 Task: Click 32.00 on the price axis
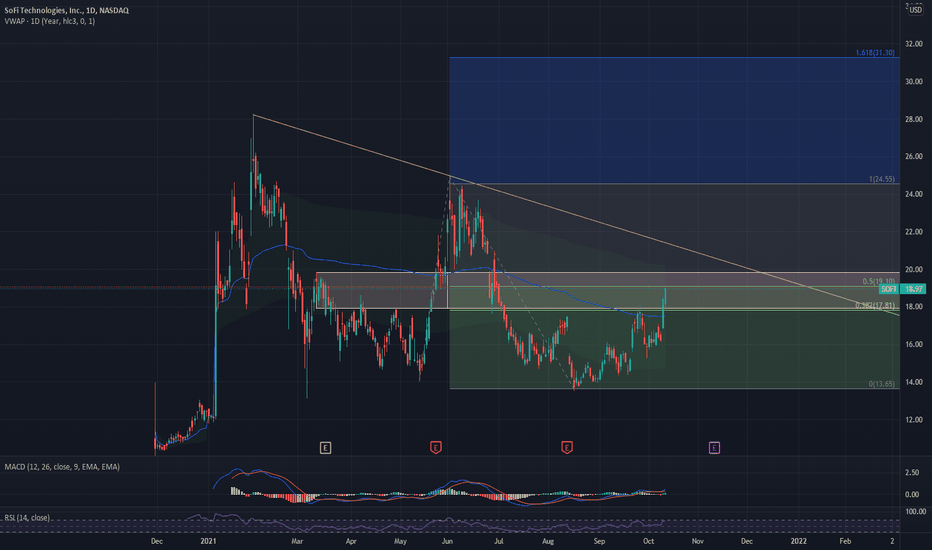914,44
